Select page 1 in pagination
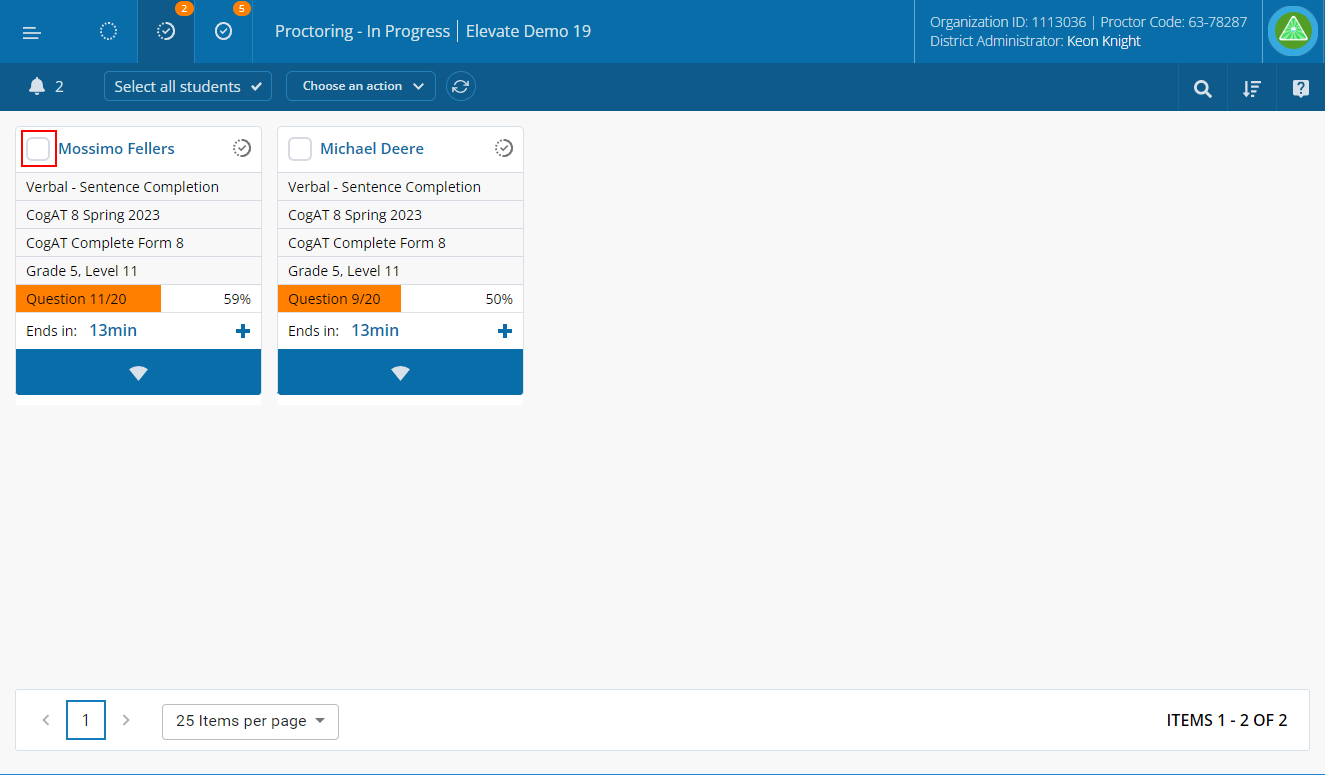 coord(86,720)
